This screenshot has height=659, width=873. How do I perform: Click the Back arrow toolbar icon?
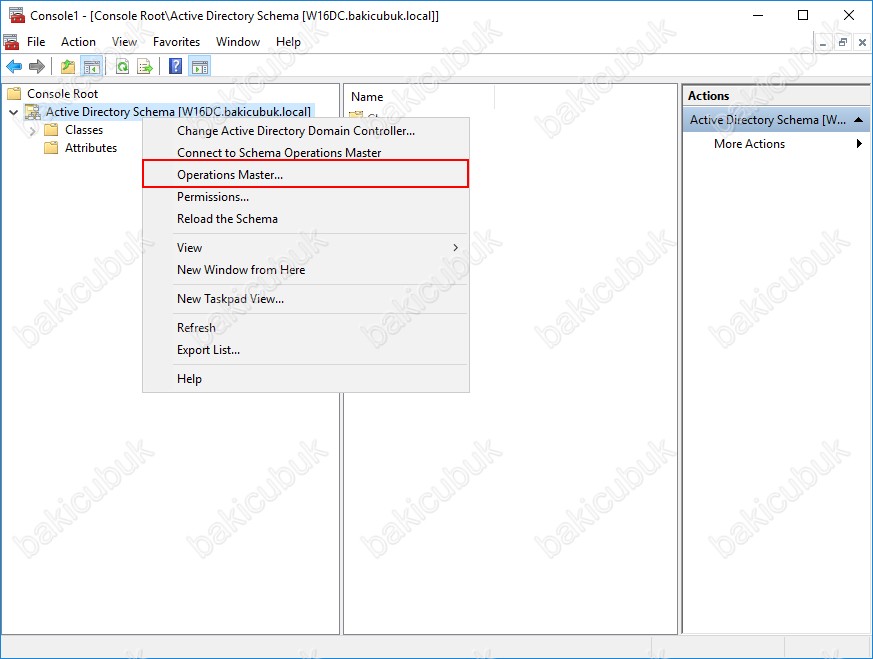click(14, 67)
